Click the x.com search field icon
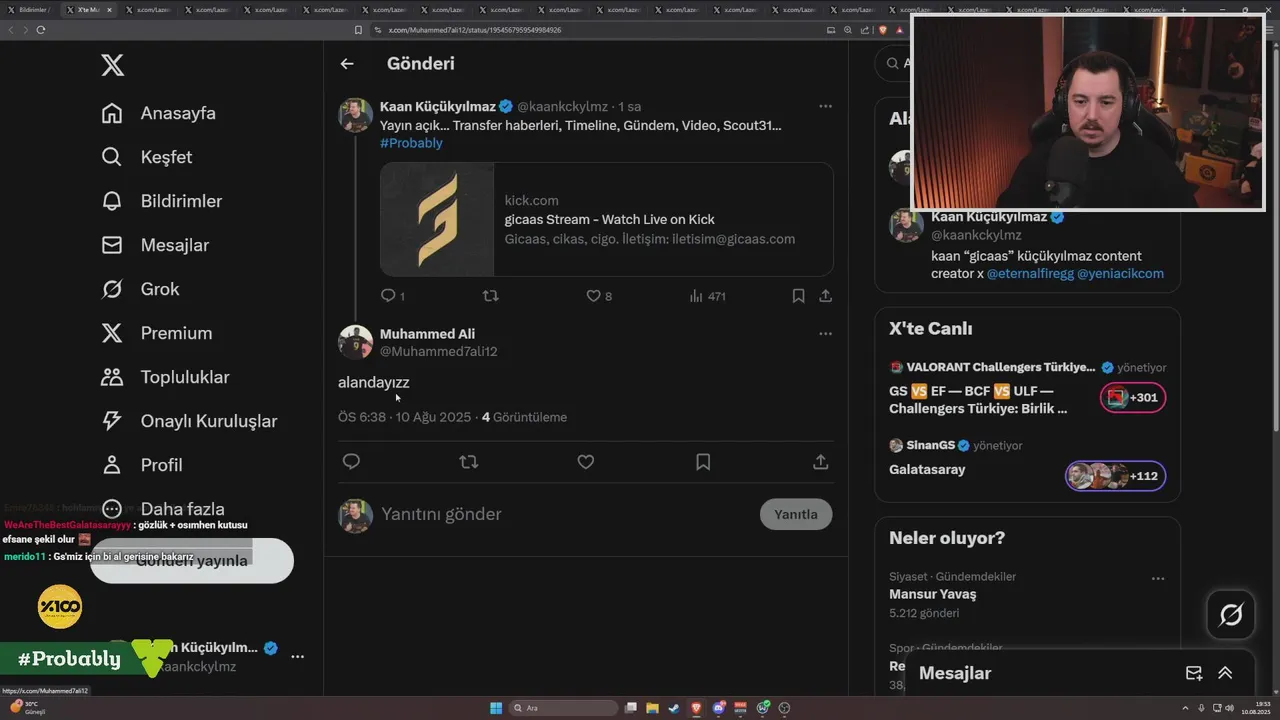The height and width of the screenshot is (720, 1280). 891,63
